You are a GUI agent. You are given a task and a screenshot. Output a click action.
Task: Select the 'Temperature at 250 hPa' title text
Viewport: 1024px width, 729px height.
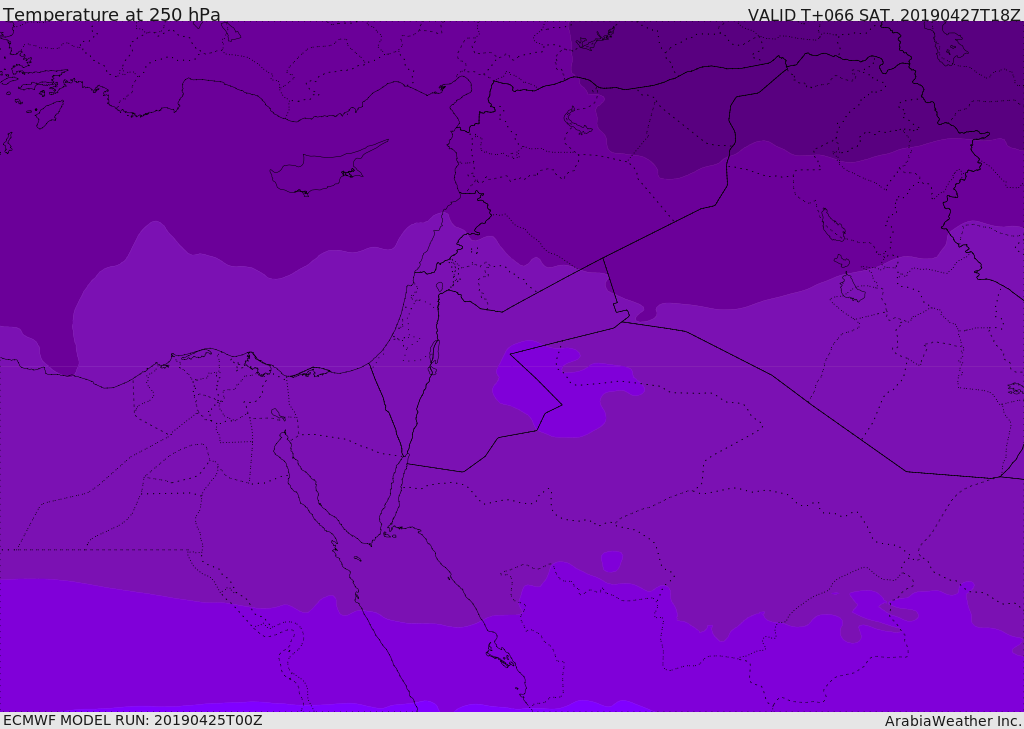coord(112,14)
